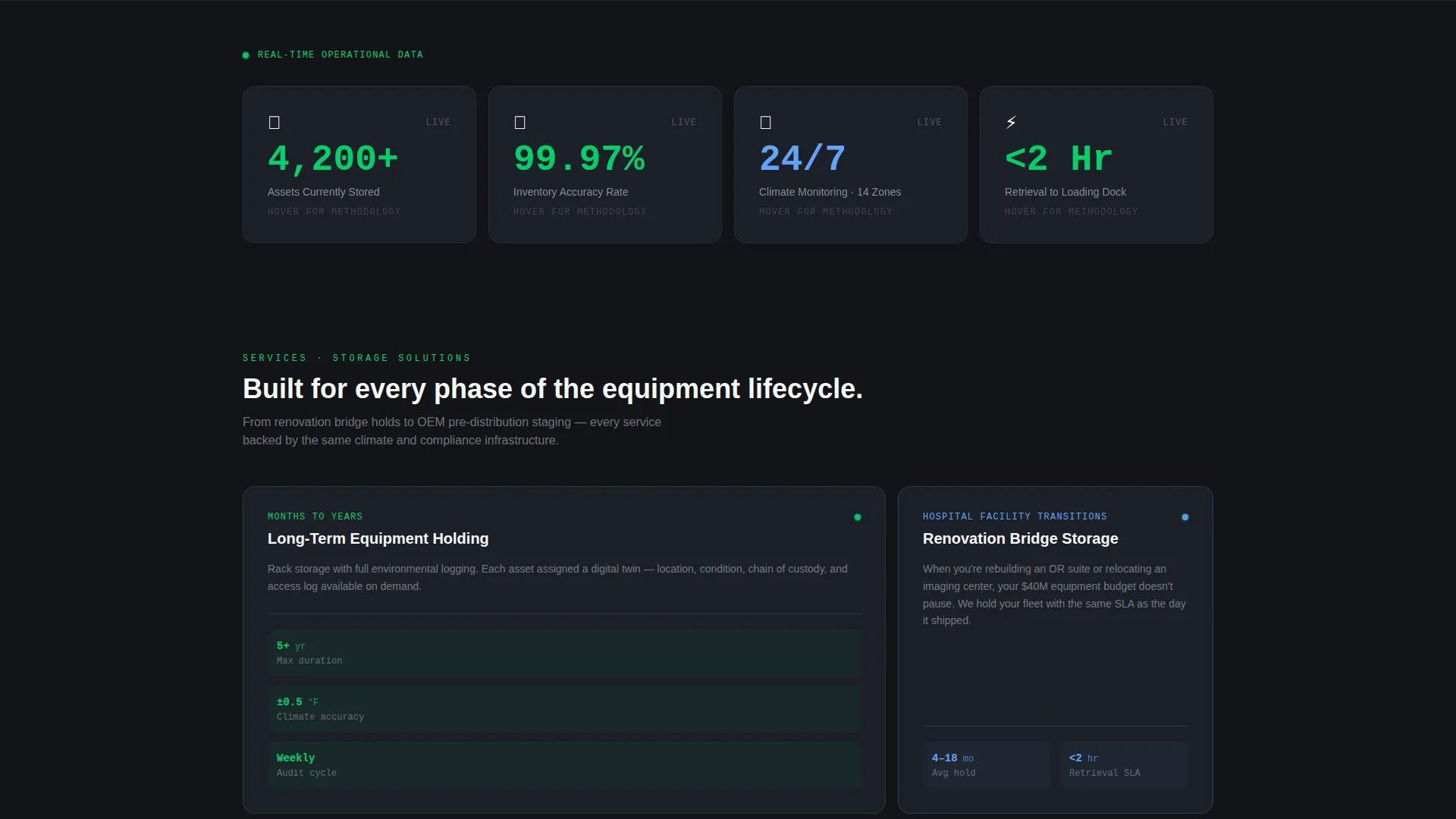Click the Inventory Accuracy Rate label

pyautogui.click(x=571, y=192)
